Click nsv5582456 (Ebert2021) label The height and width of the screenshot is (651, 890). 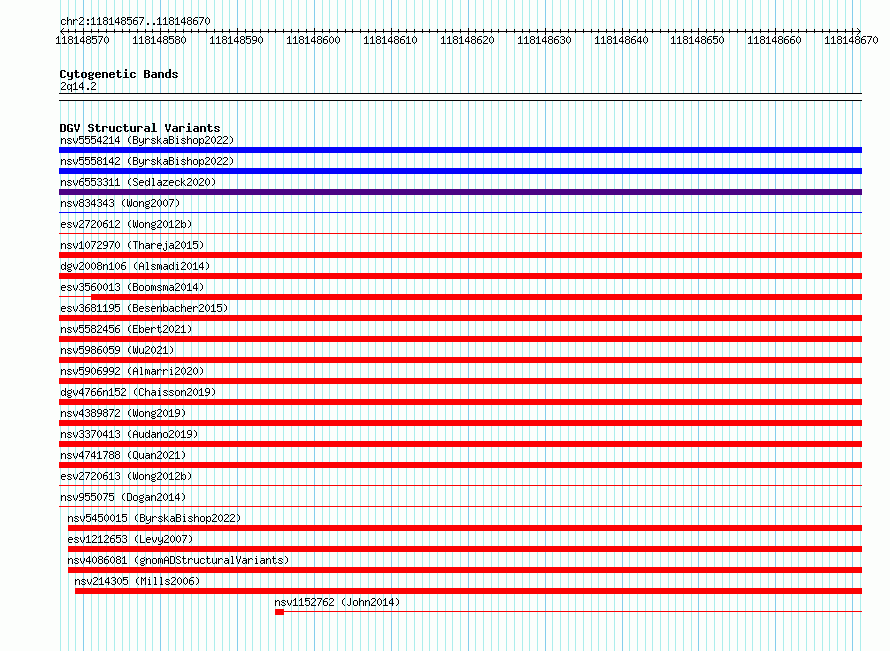click(126, 329)
